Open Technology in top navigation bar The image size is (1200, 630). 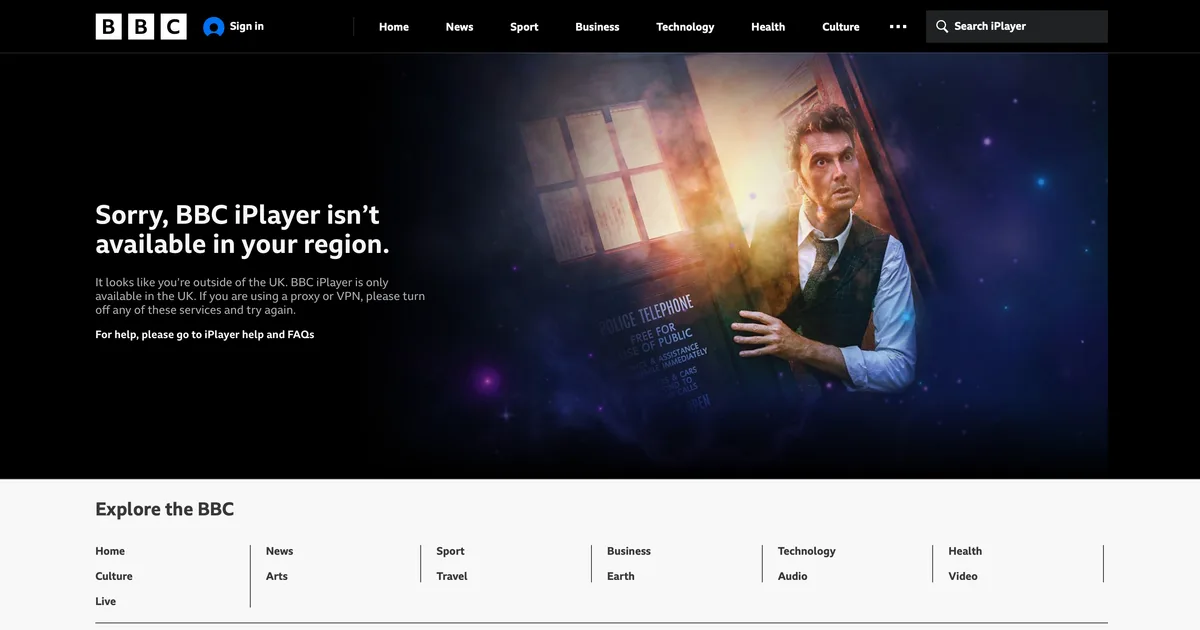(685, 27)
